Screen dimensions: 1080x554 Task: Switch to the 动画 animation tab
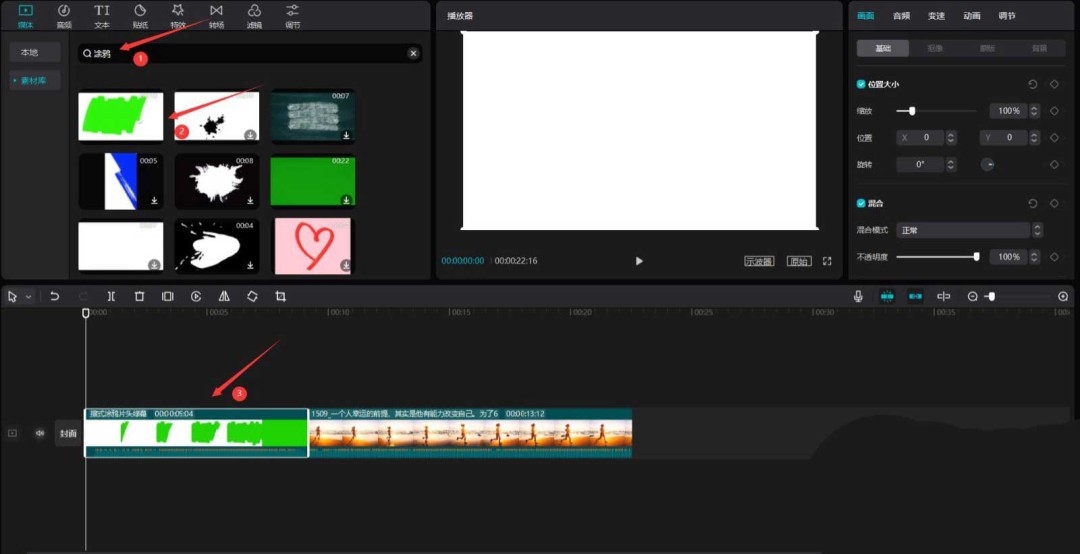[972, 16]
